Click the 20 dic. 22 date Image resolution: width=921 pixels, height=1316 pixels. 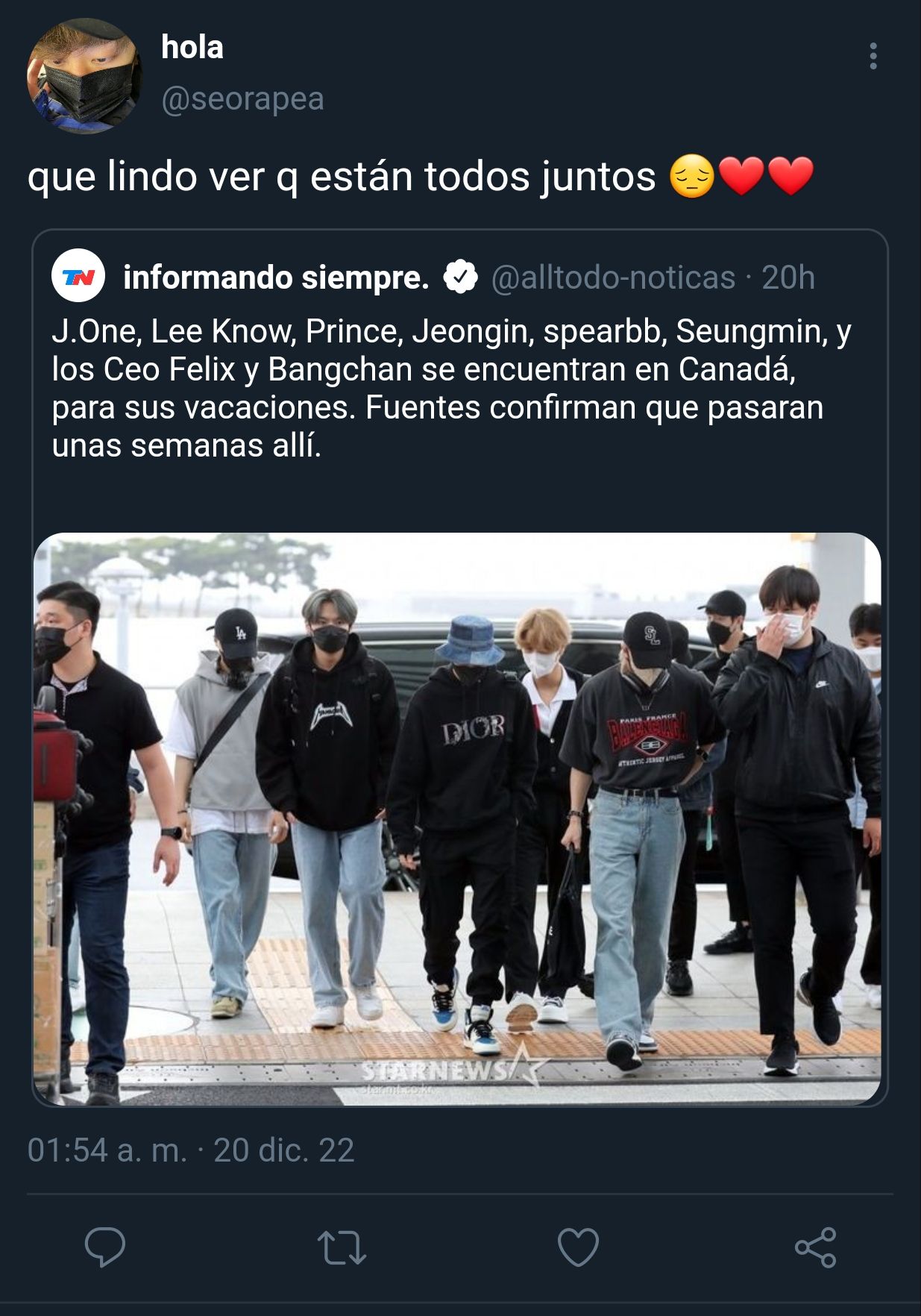284,1150
